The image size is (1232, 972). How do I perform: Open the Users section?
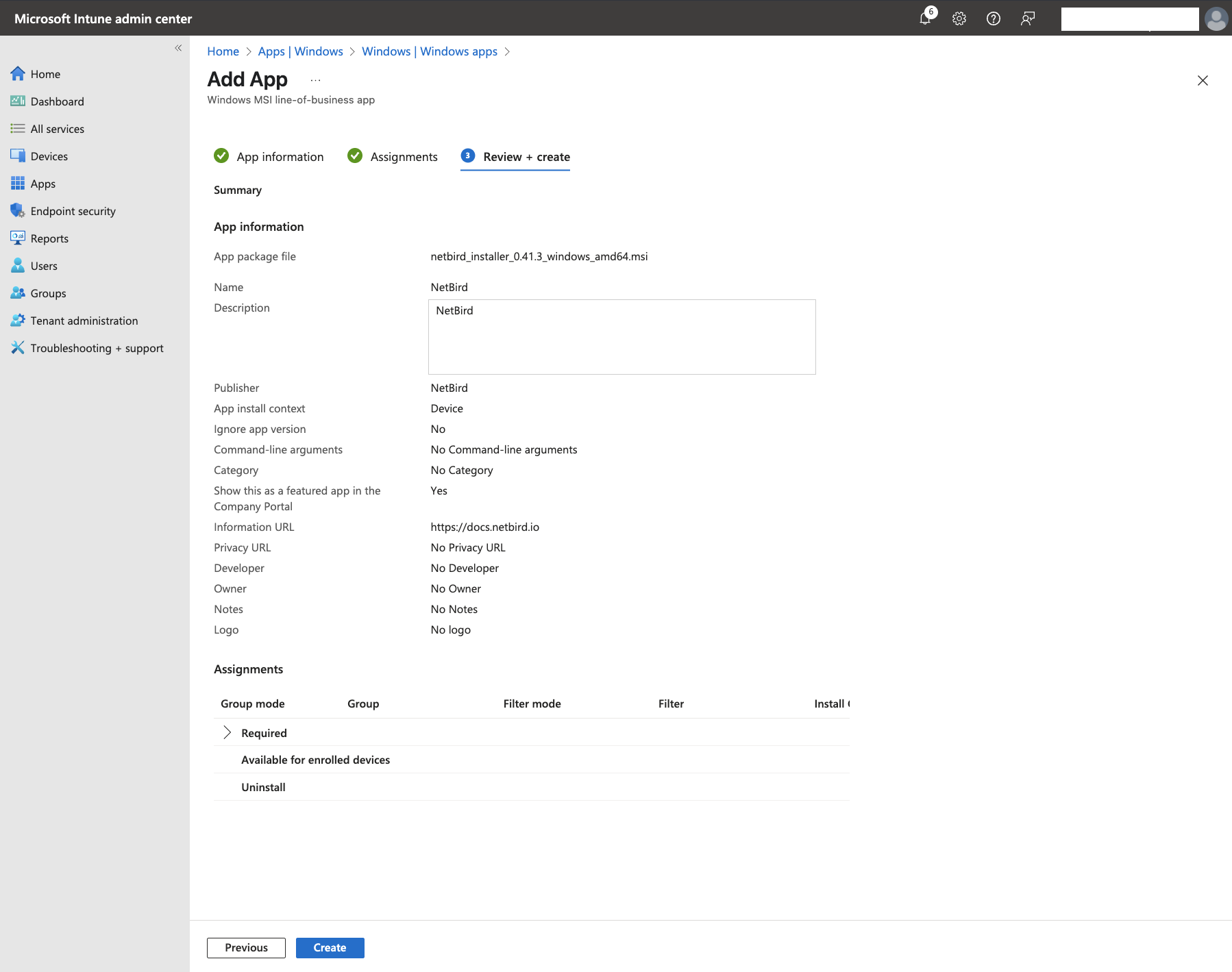(x=43, y=265)
